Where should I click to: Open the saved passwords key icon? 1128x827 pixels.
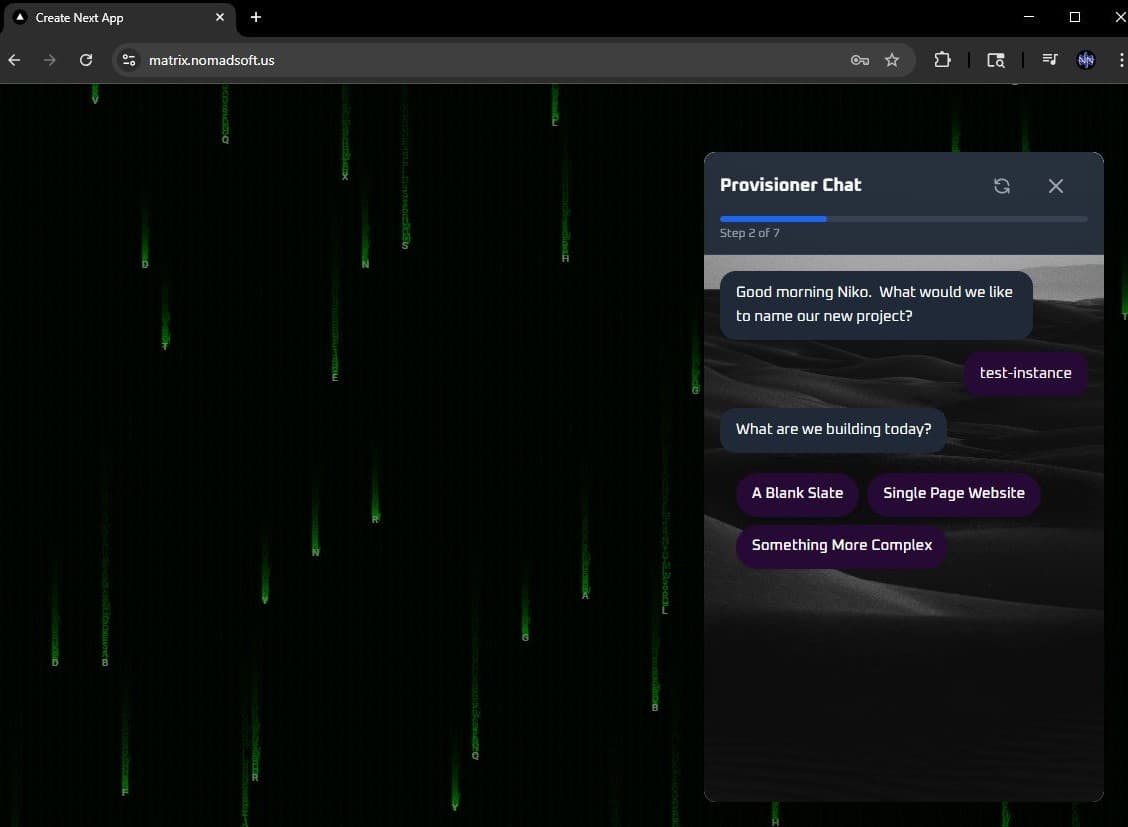tap(859, 60)
